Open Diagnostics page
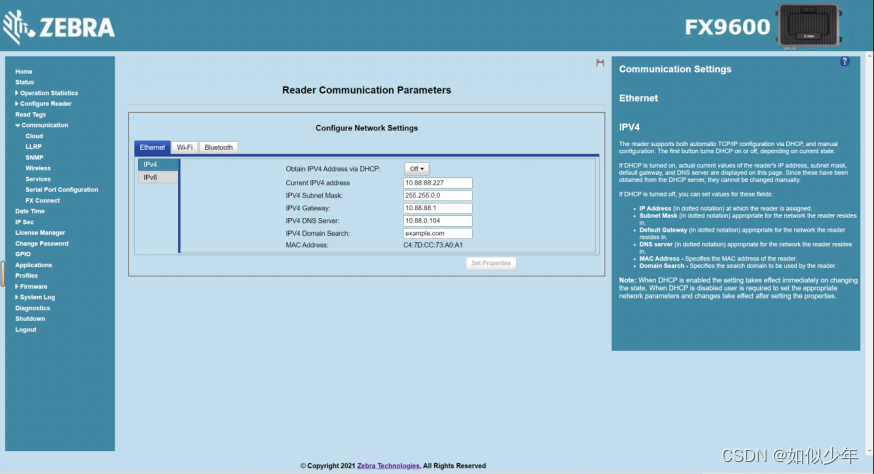 (32, 308)
